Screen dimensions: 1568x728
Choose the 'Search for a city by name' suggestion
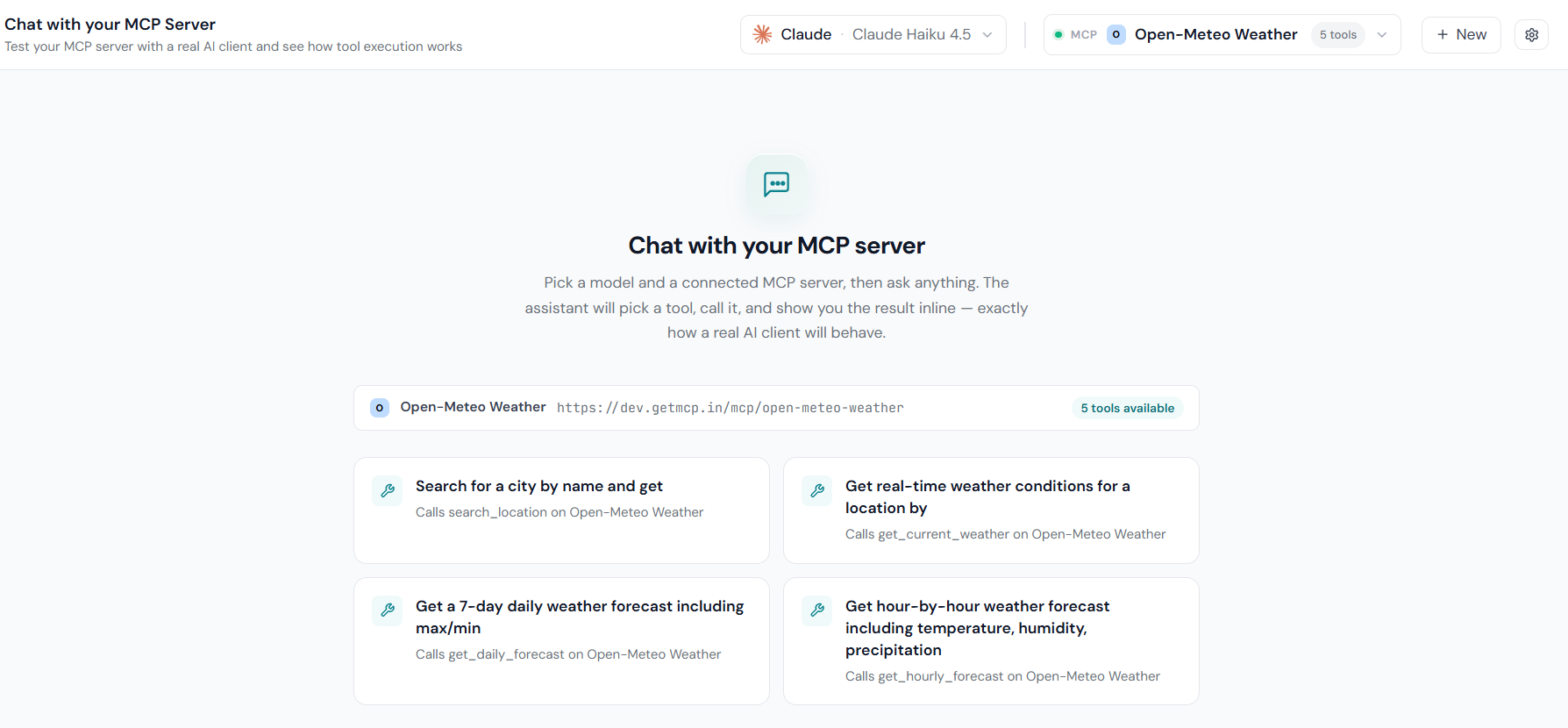click(x=561, y=510)
